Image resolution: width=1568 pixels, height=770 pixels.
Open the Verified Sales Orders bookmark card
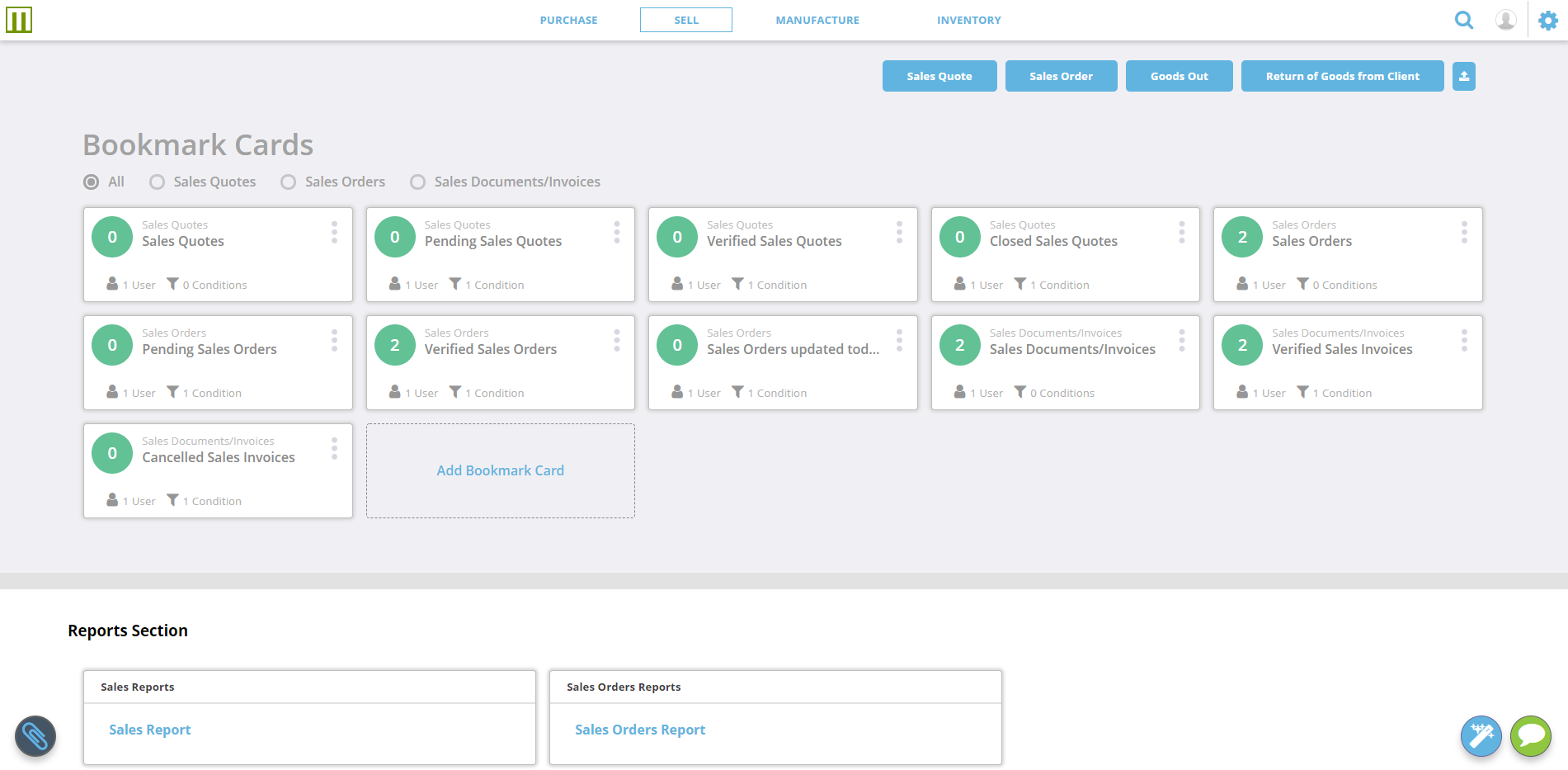(x=491, y=350)
